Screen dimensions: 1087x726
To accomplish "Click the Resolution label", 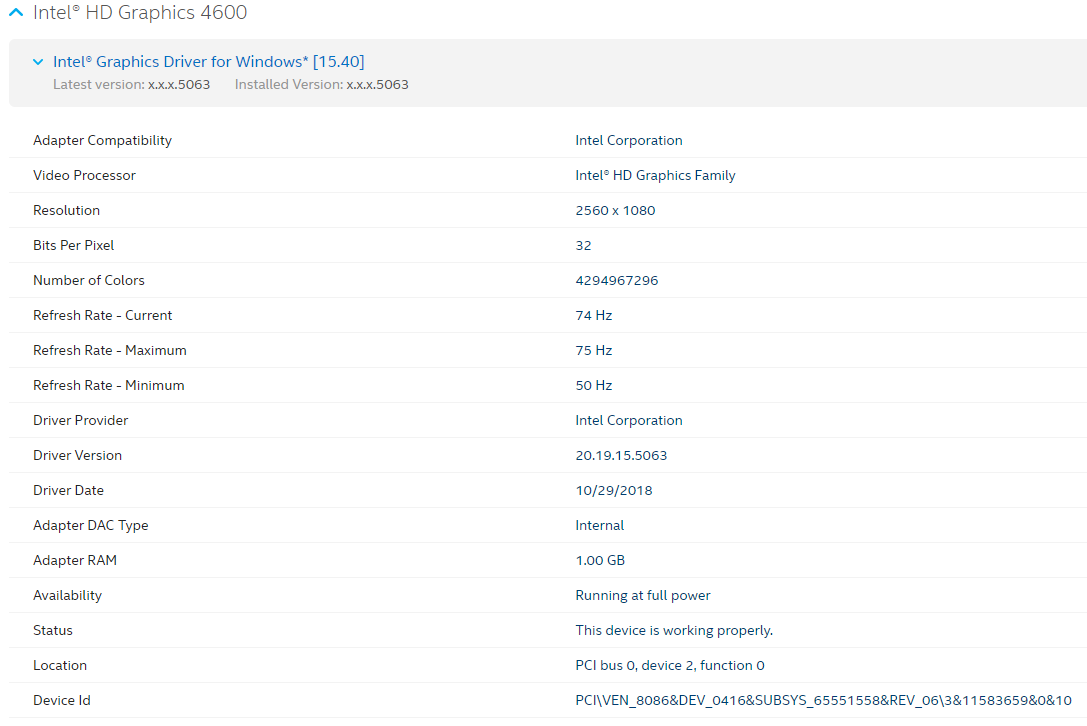I will coord(67,210).
